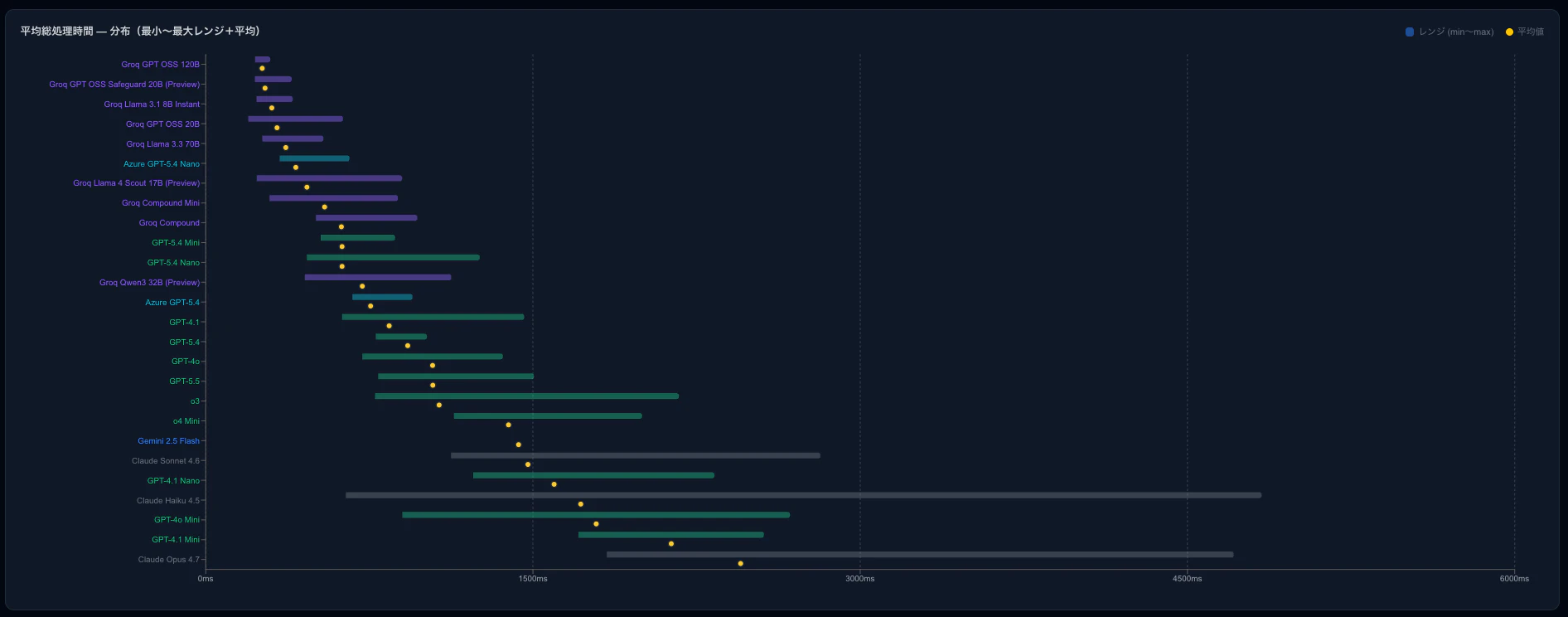Click the Groq Compound Mini label
The image size is (1568, 617).
161,203
